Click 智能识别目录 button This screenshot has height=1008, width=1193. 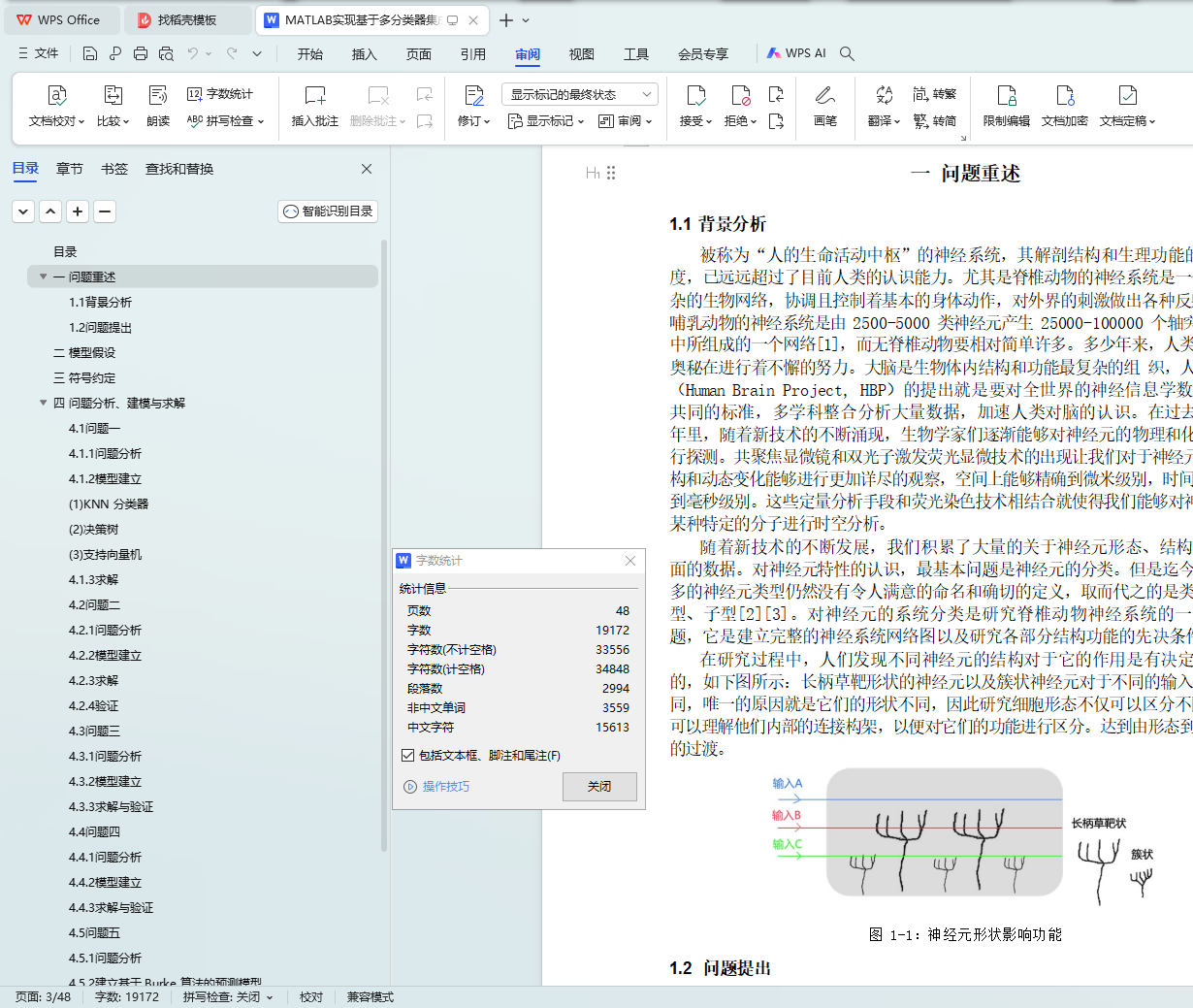[x=328, y=211]
